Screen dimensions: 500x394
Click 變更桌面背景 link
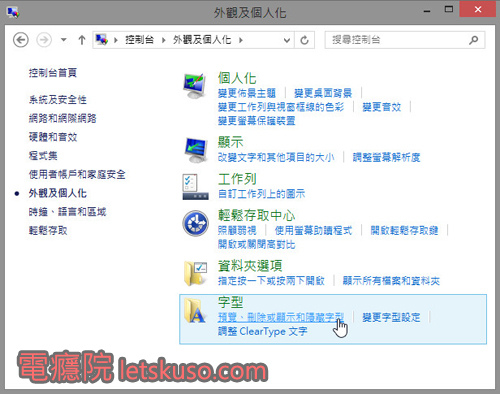tap(323, 93)
